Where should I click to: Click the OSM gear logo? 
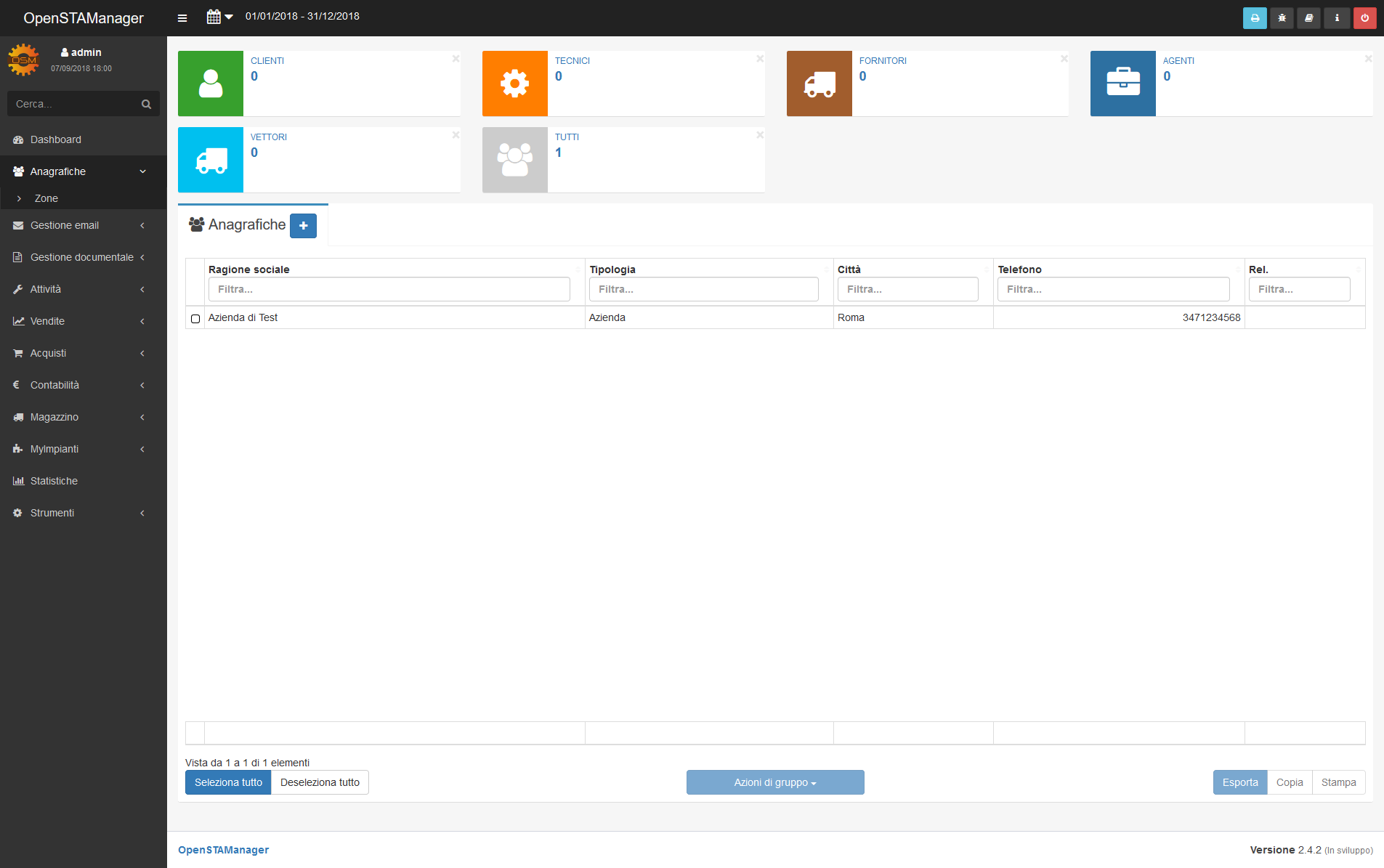[x=23, y=60]
